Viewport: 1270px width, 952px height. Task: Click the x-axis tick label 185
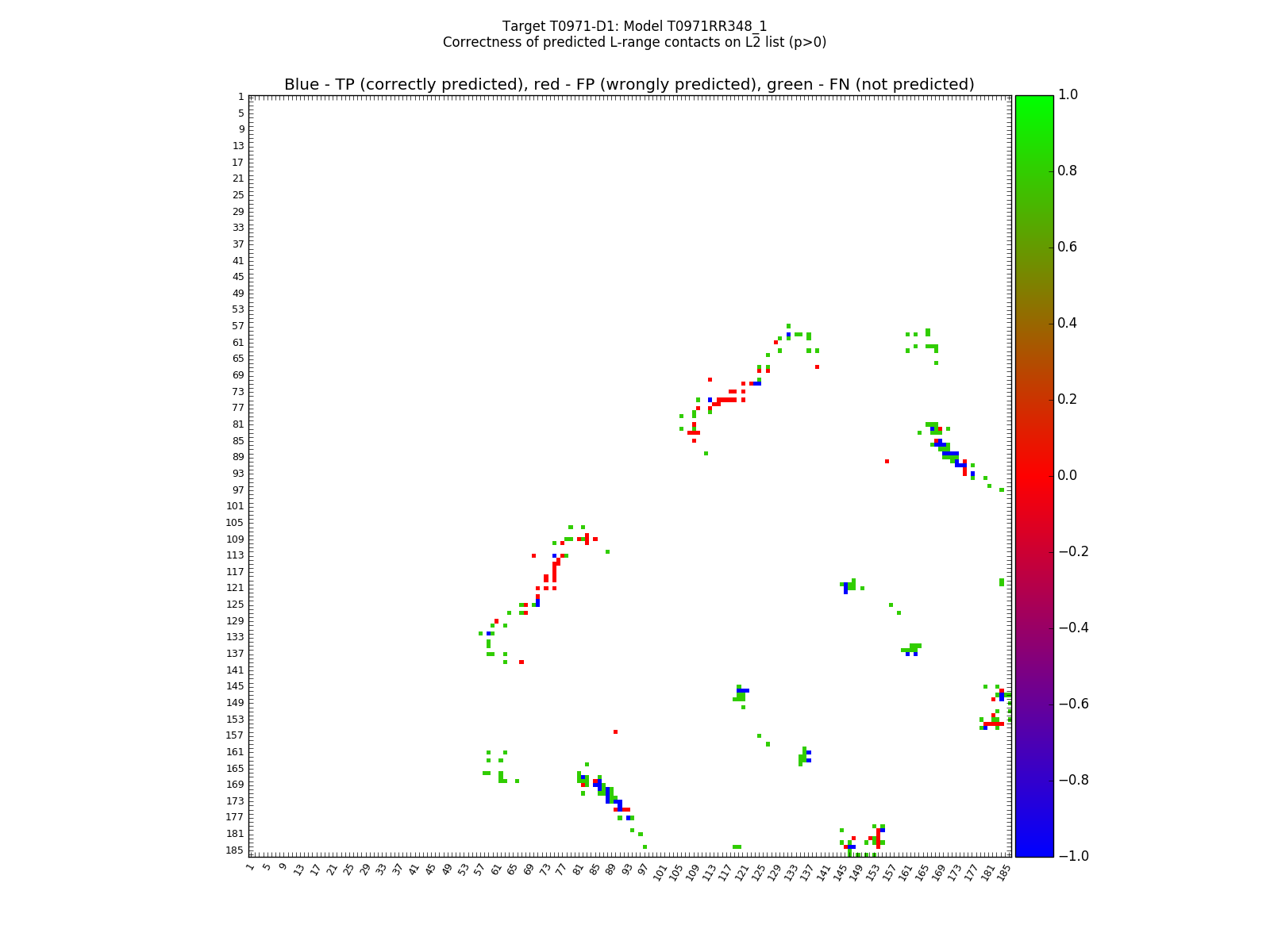[x=1004, y=872]
